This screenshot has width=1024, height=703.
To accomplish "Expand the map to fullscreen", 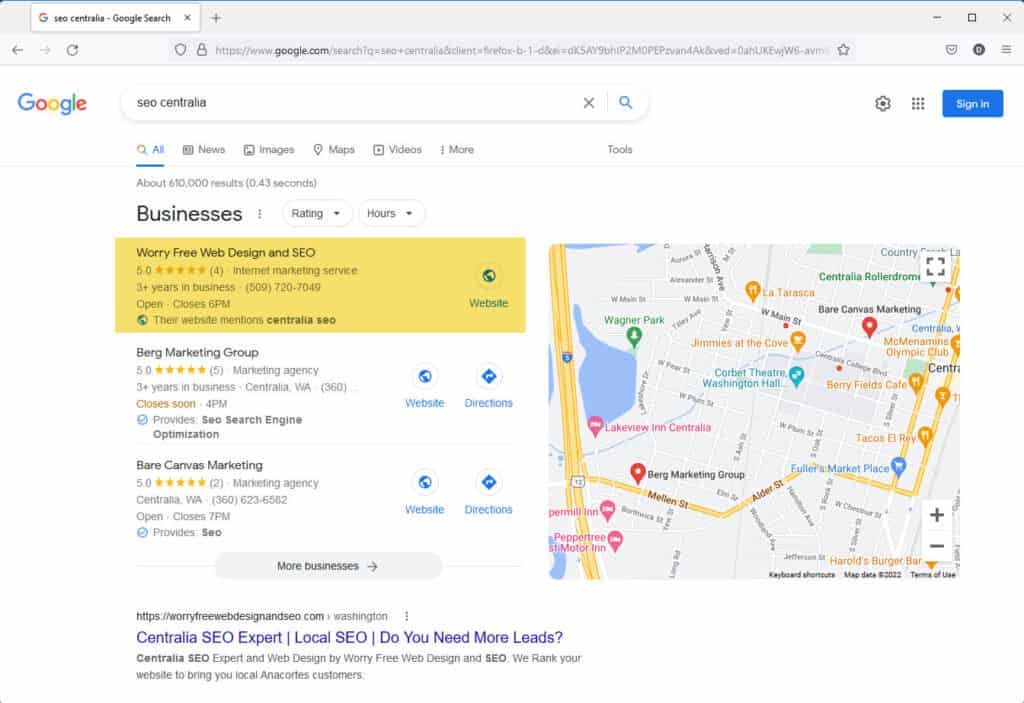I will click(x=936, y=267).
